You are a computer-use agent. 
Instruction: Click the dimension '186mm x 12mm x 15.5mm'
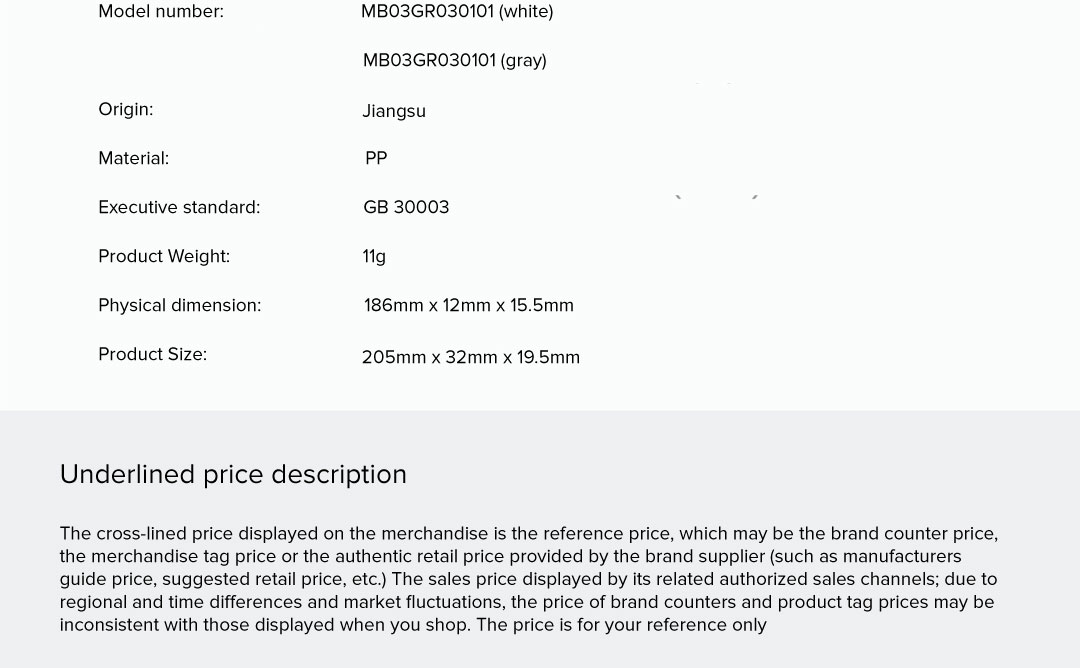(x=469, y=306)
